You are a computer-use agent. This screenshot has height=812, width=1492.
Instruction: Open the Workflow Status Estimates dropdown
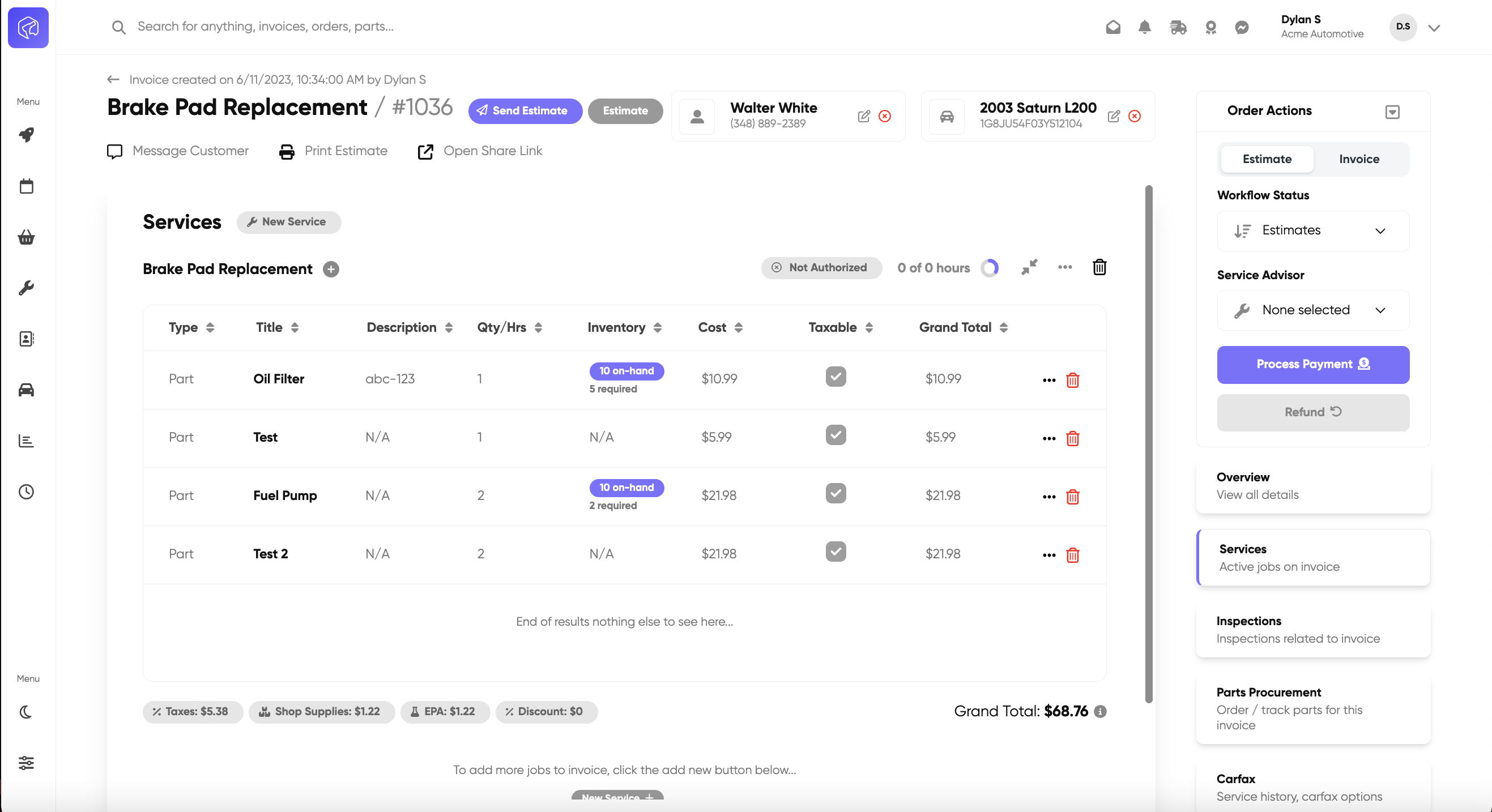point(1313,230)
